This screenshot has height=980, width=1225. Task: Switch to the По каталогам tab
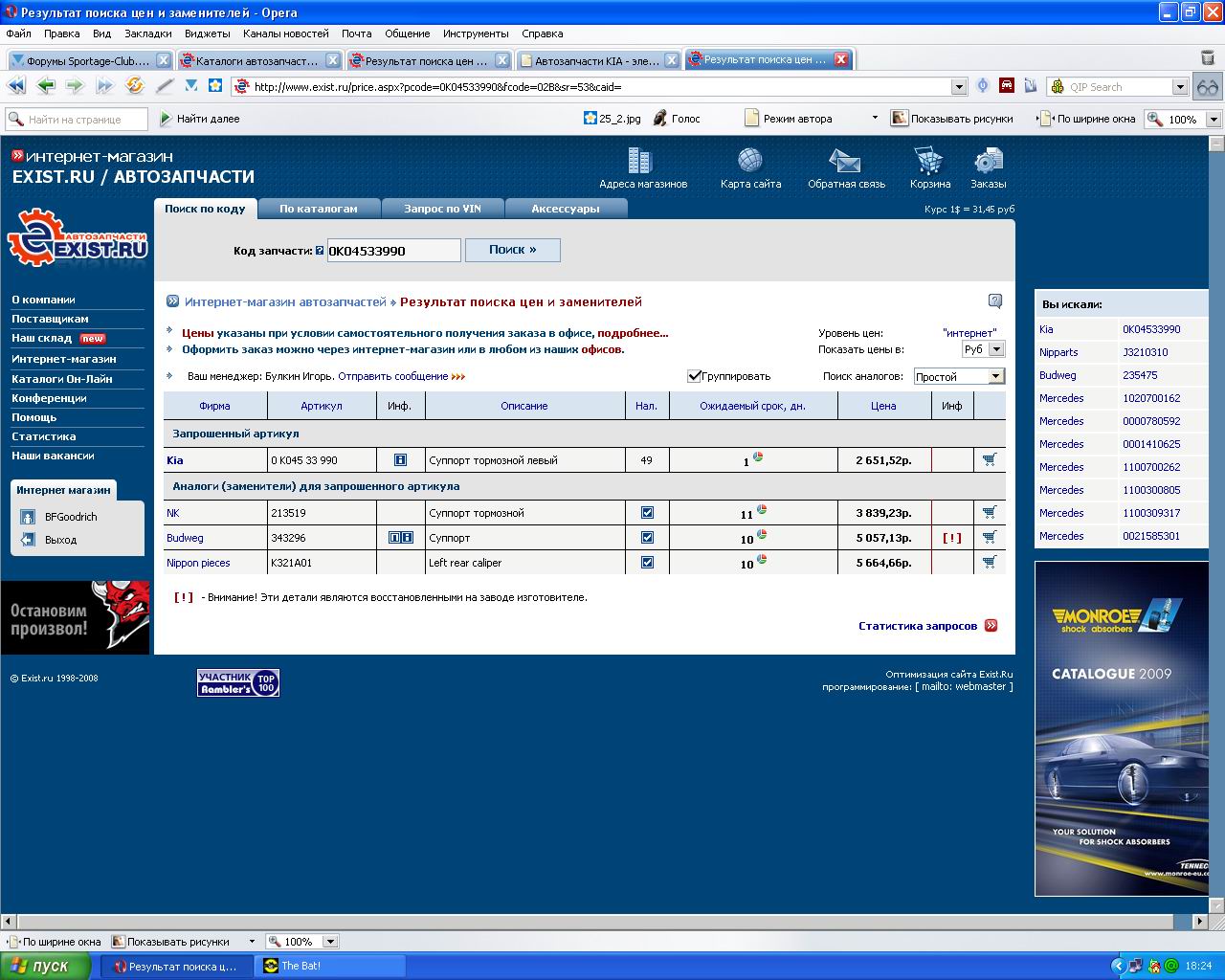point(318,209)
